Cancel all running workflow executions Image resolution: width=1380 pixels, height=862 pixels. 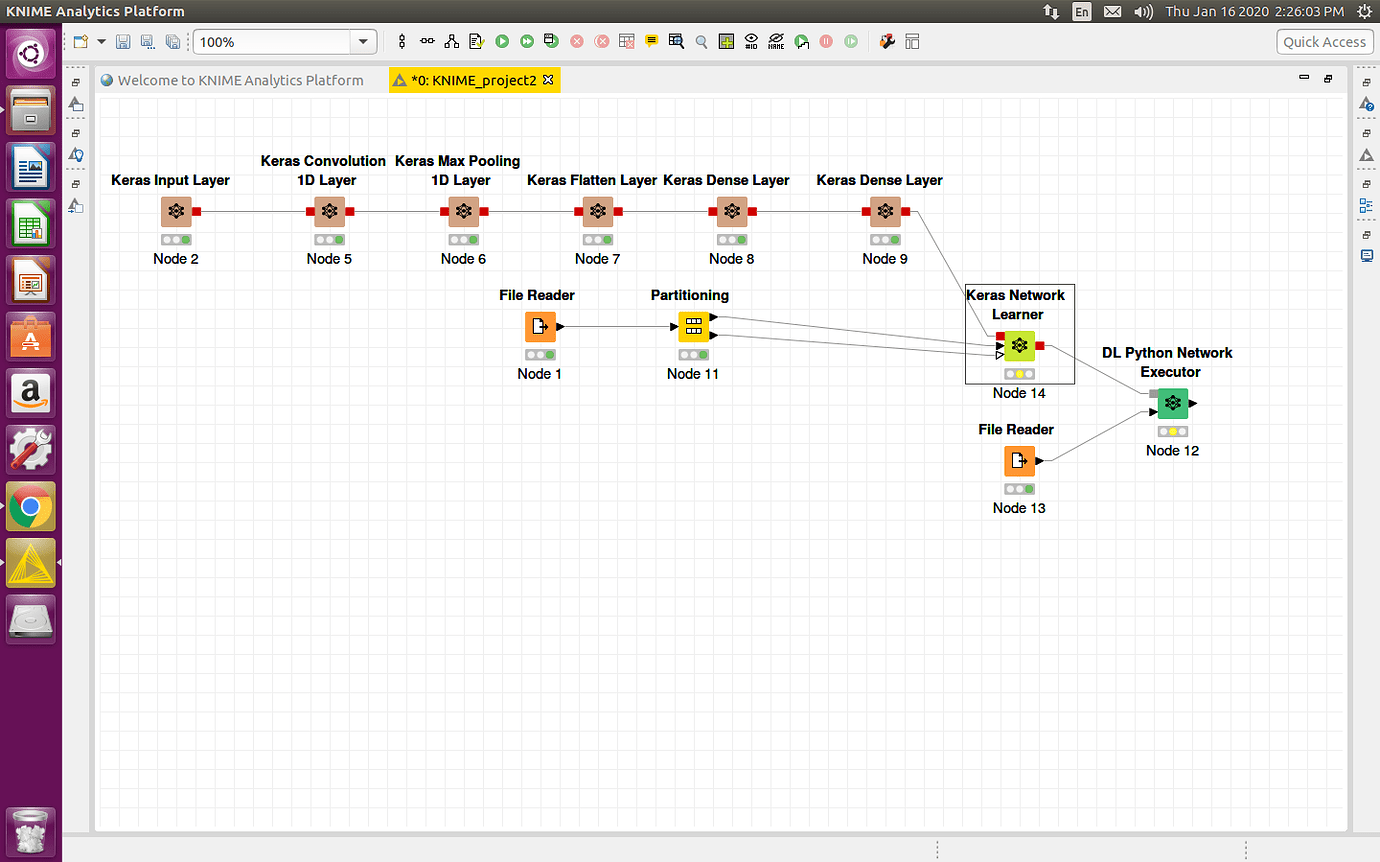click(x=600, y=41)
